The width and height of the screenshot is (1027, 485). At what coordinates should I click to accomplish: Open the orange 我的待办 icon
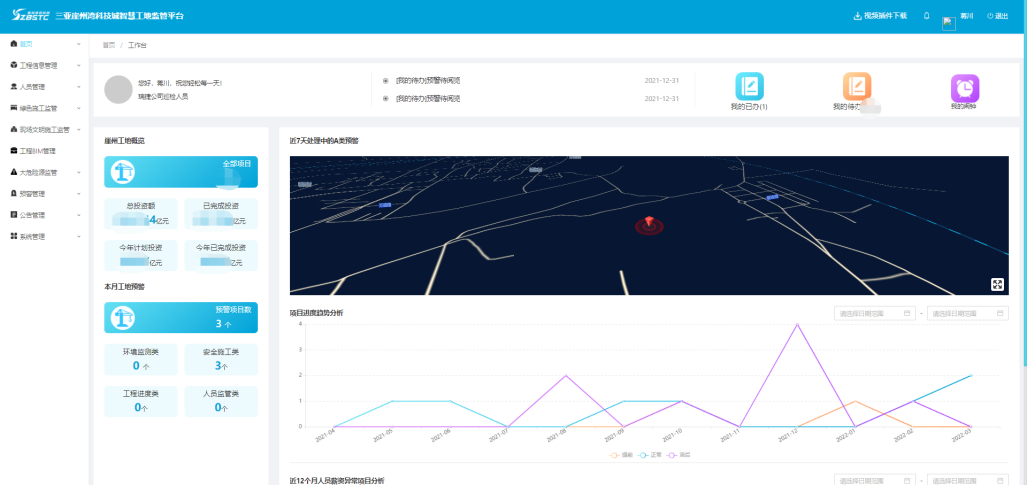tap(856, 86)
